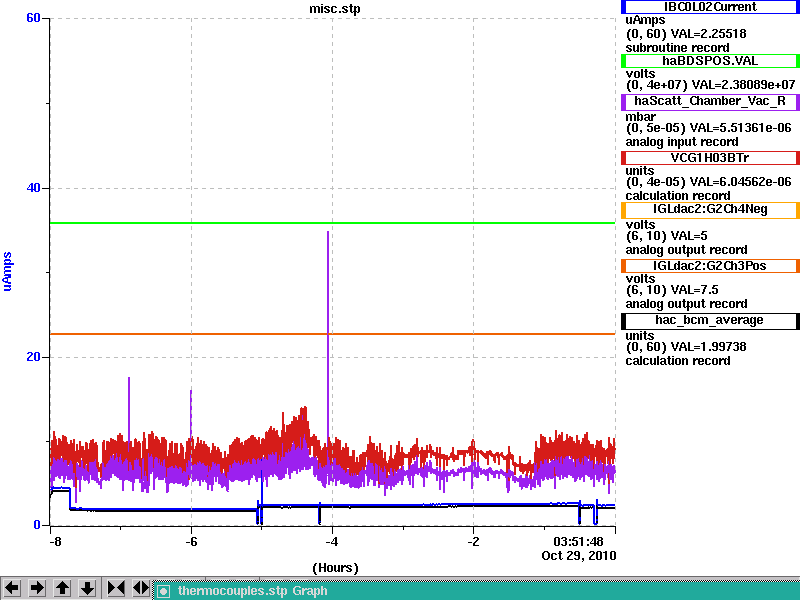Click calculation record under VCG1H03BTr
This screenshot has height=600, width=800.
(x=678, y=196)
